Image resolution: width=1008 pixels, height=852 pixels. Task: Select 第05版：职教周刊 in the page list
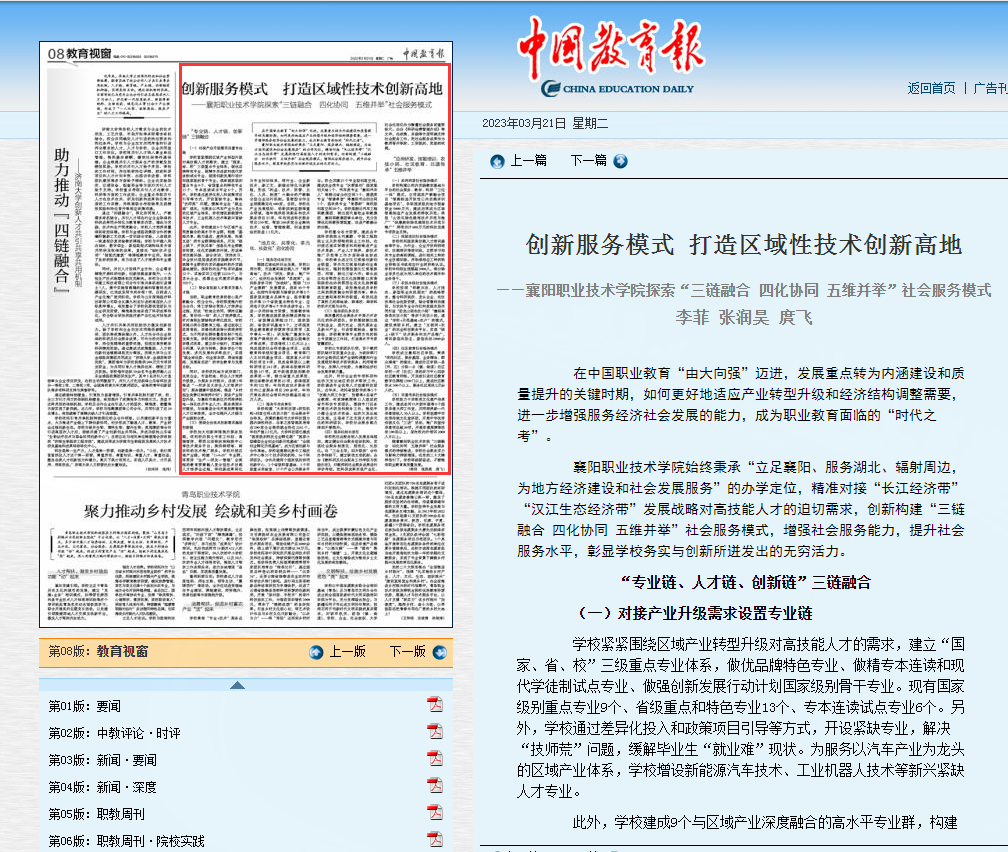[97, 814]
